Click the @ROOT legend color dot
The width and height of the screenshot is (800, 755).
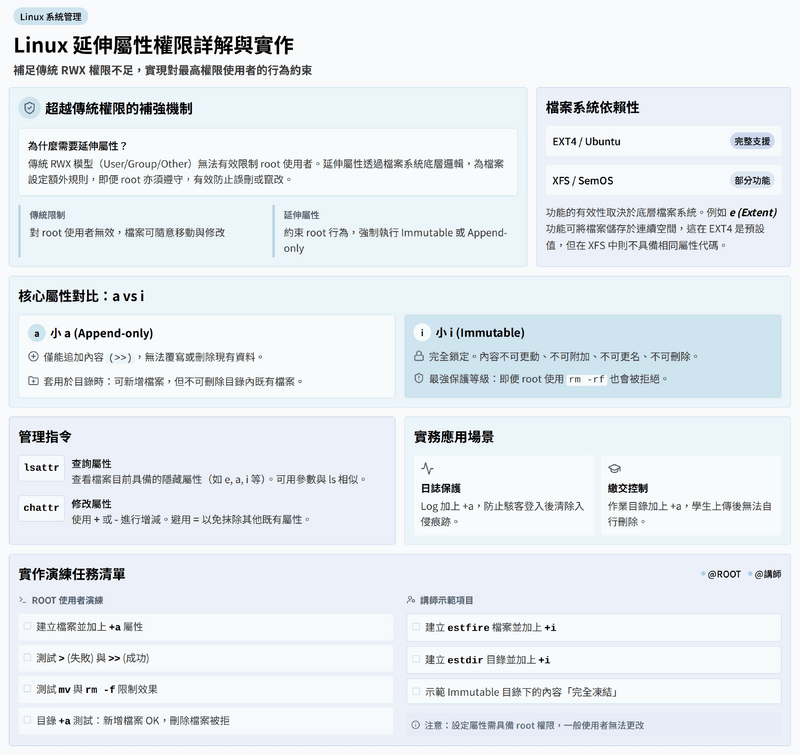[x=704, y=574]
